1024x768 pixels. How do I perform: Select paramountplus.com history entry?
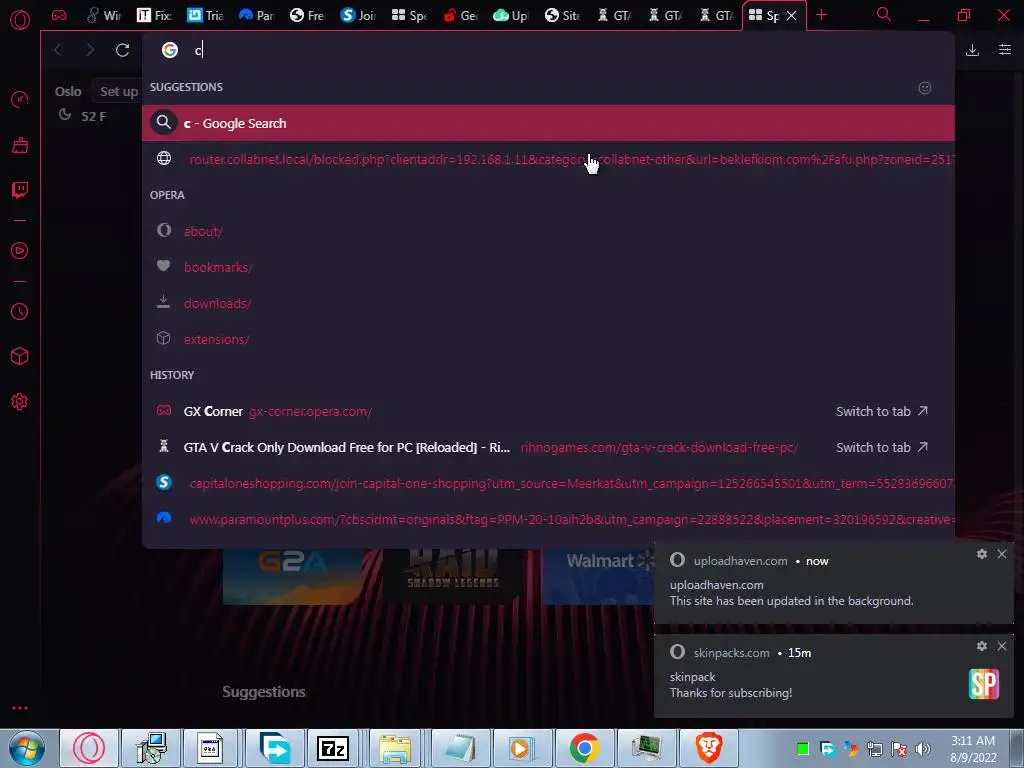548,519
